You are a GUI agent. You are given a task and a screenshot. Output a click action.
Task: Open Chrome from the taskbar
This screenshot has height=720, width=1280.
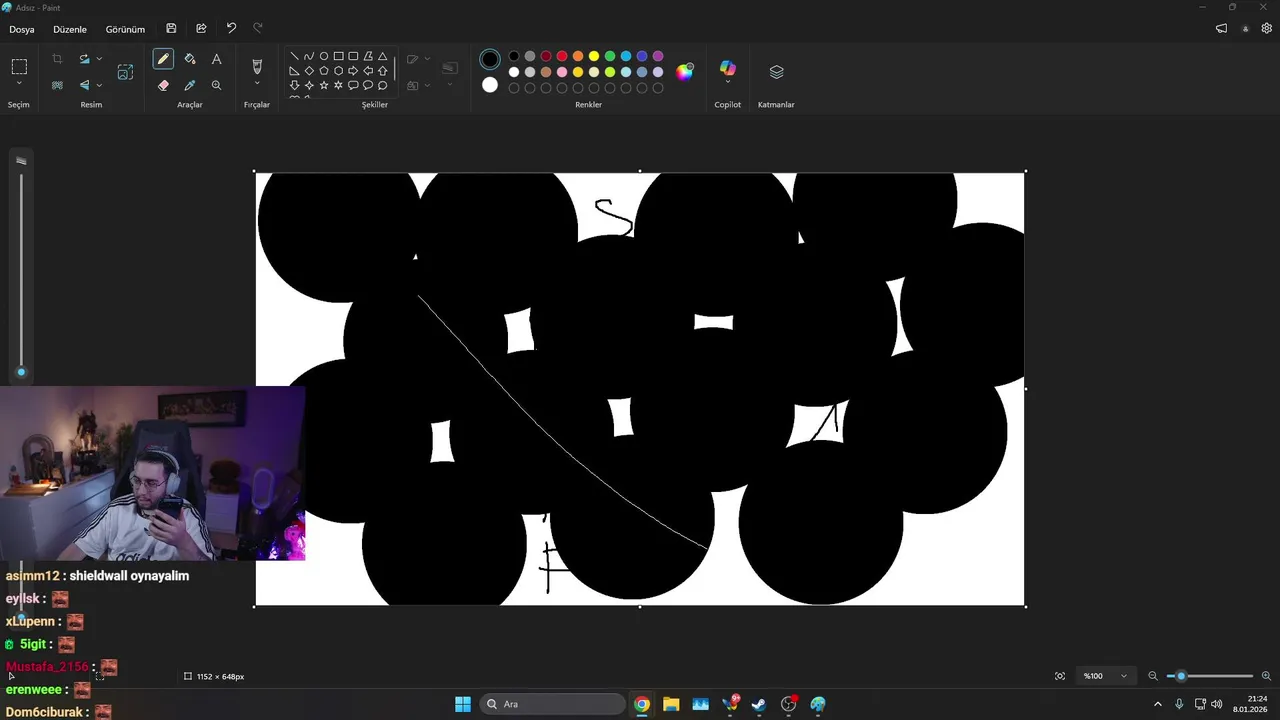click(642, 704)
